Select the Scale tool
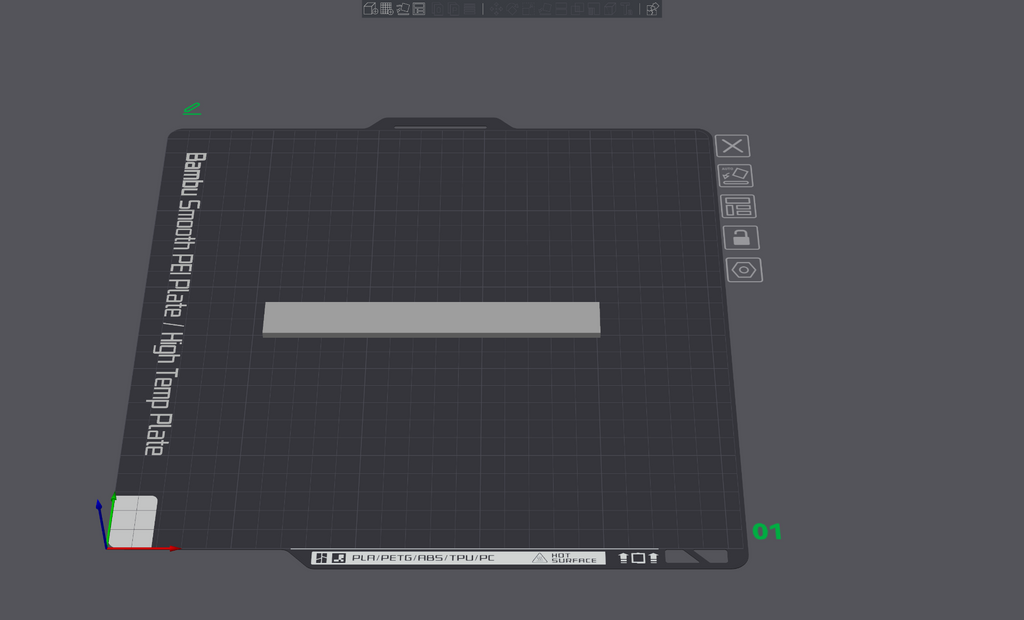Image resolution: width=1024 pixels, height=620 pixels. (528, 8)
